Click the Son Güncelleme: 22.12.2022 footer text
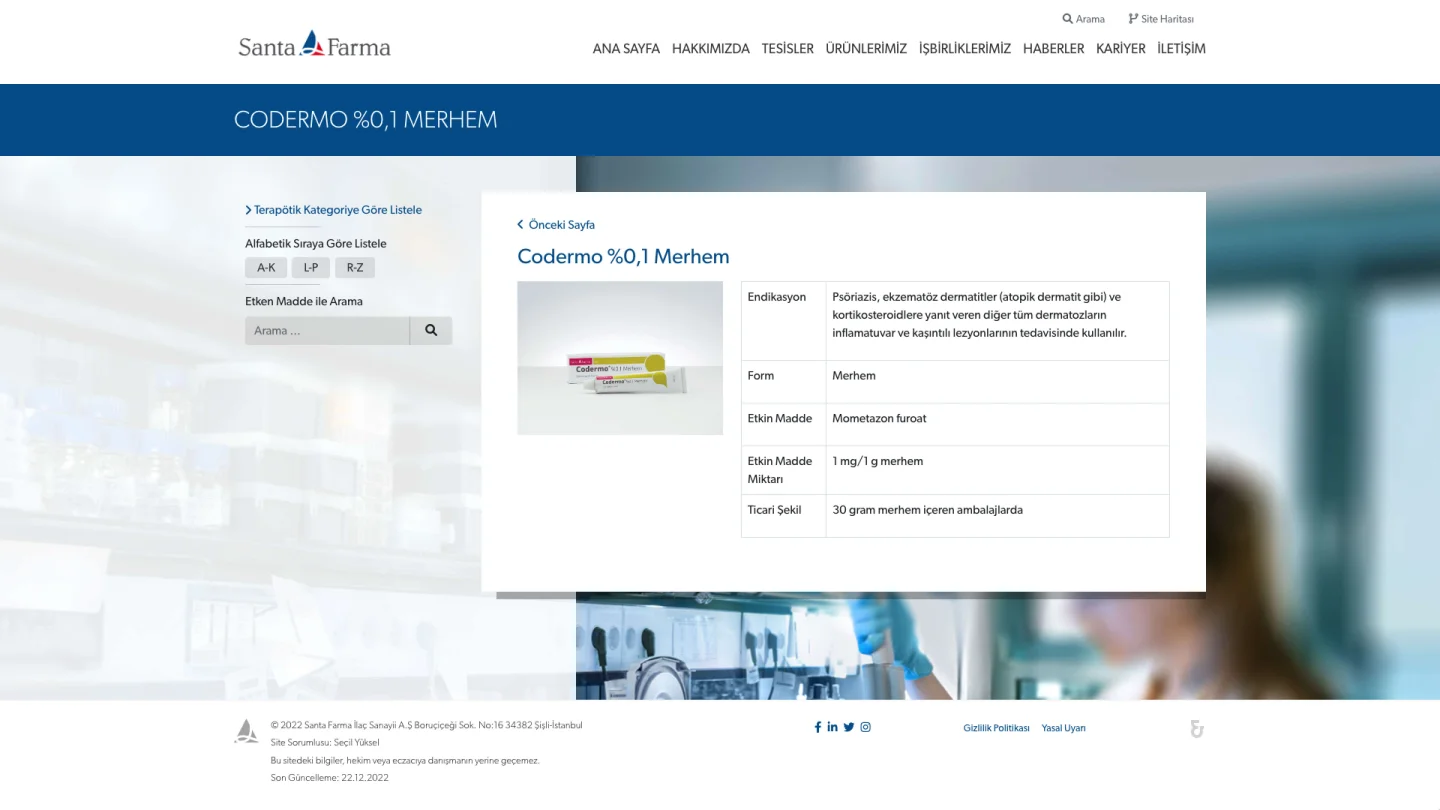This screenshot has height=810, width=1440. pos(330,778)
